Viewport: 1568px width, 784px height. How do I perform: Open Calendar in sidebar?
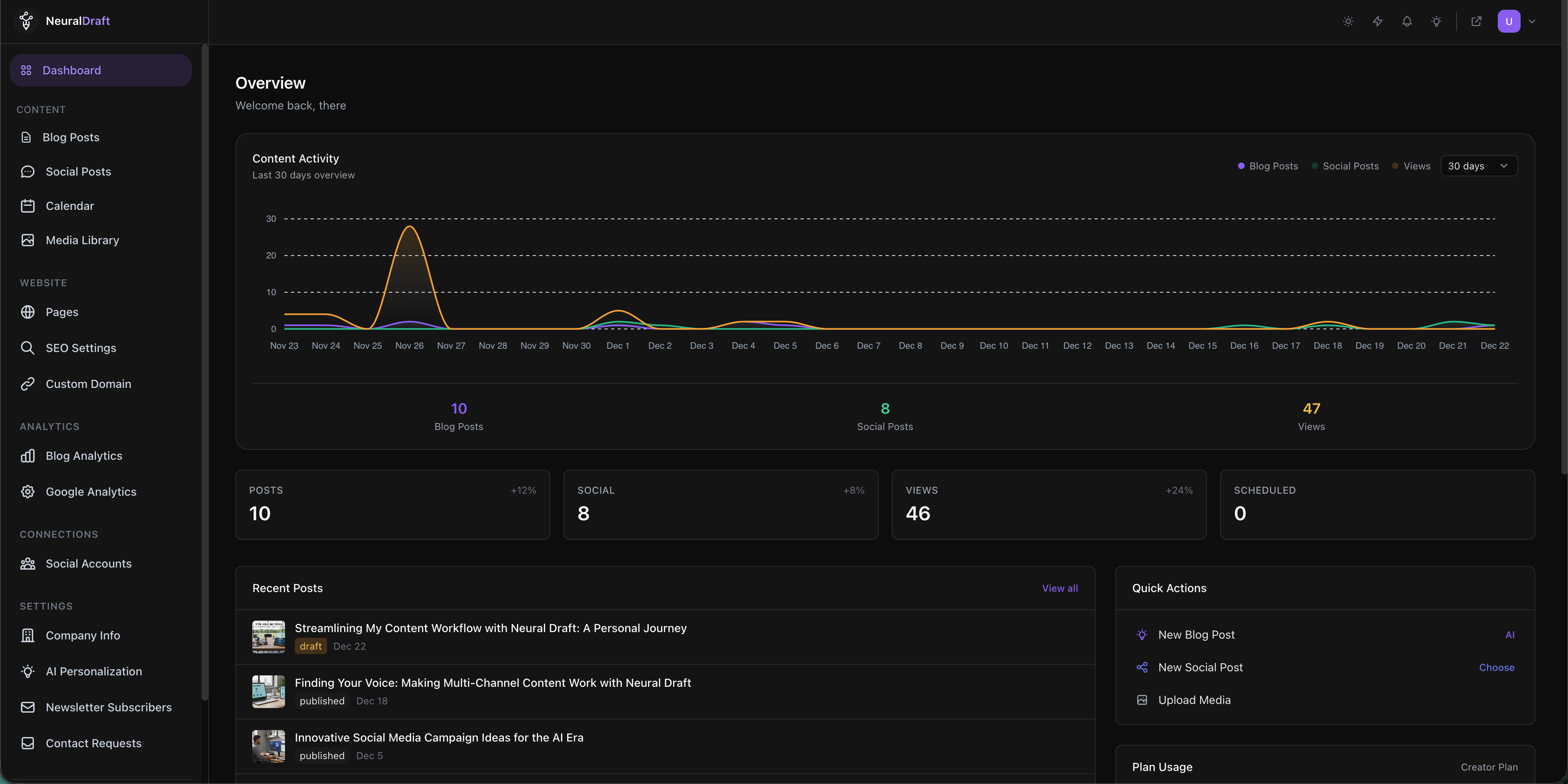click(x=100, y=206)
